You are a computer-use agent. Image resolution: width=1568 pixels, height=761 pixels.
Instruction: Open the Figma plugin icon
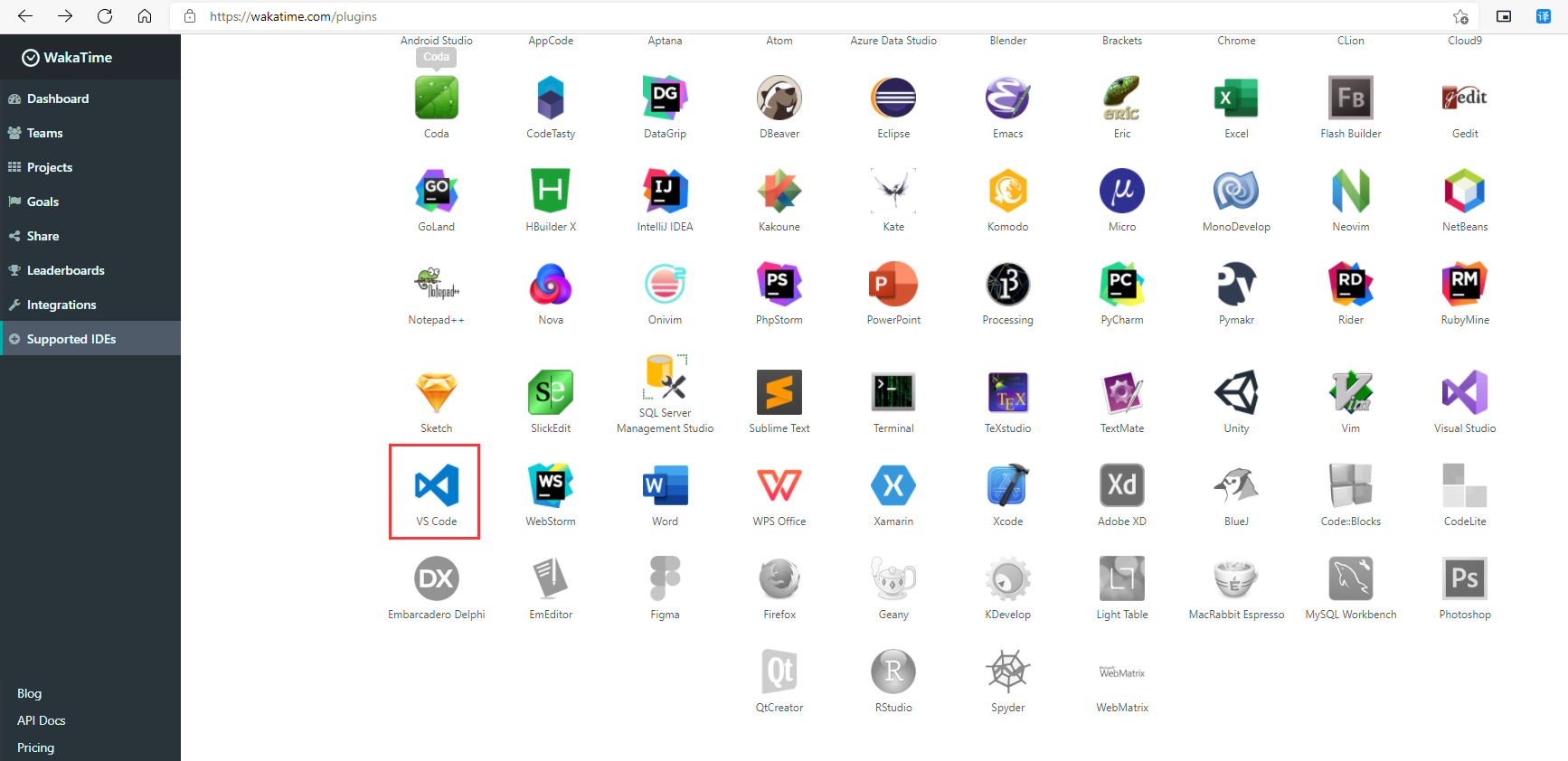pos(665,578)
